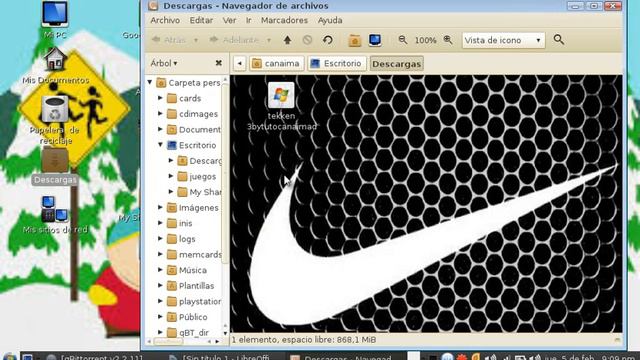Screen dimensions: 640x360
Task: Click the search magnifier icon
Action: (559, 40)
